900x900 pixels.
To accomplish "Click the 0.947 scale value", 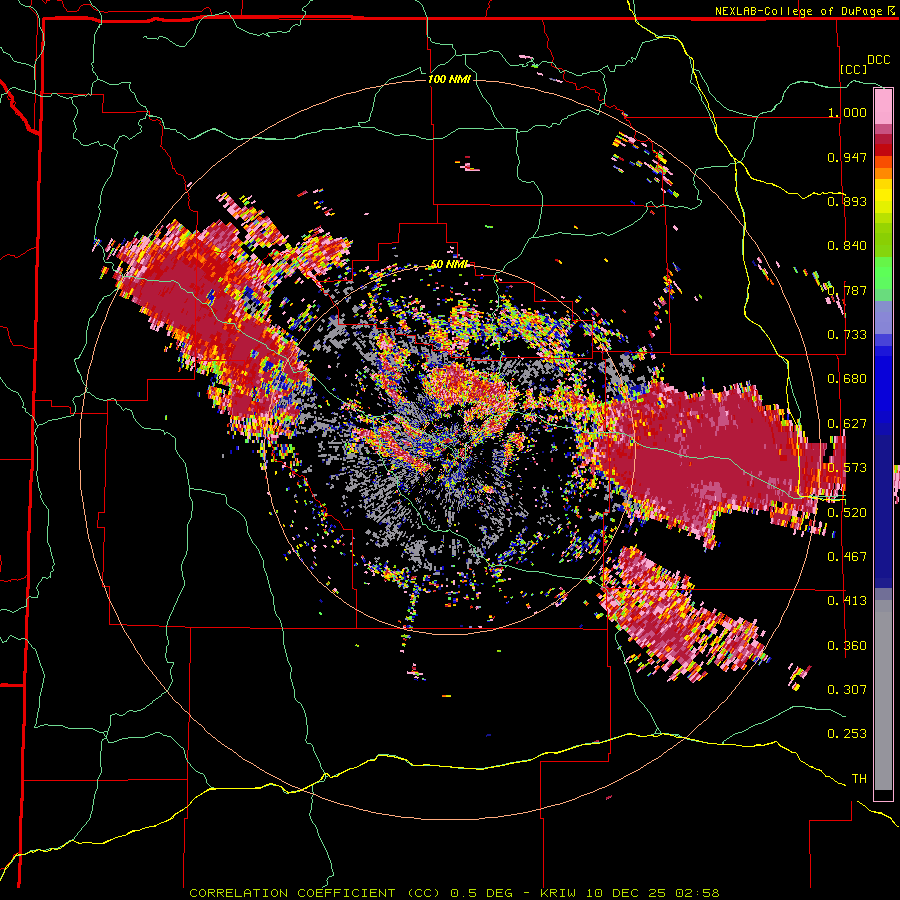I will pos(847,157).
